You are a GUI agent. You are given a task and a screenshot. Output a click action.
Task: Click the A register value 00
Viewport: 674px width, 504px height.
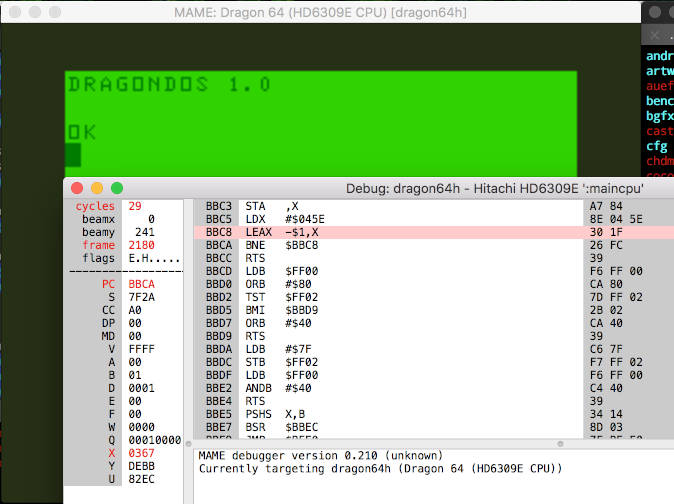pyautogui.click(x=135, y=362)
